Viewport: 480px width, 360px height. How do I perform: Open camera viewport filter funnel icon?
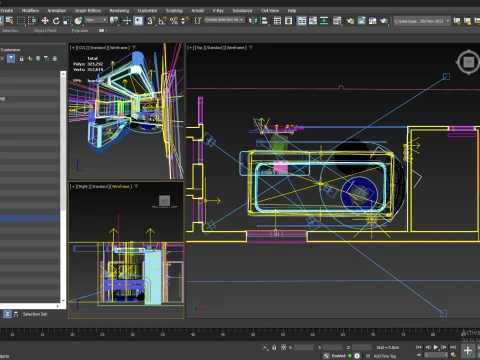pyautogui.click(x=134, y=48)
